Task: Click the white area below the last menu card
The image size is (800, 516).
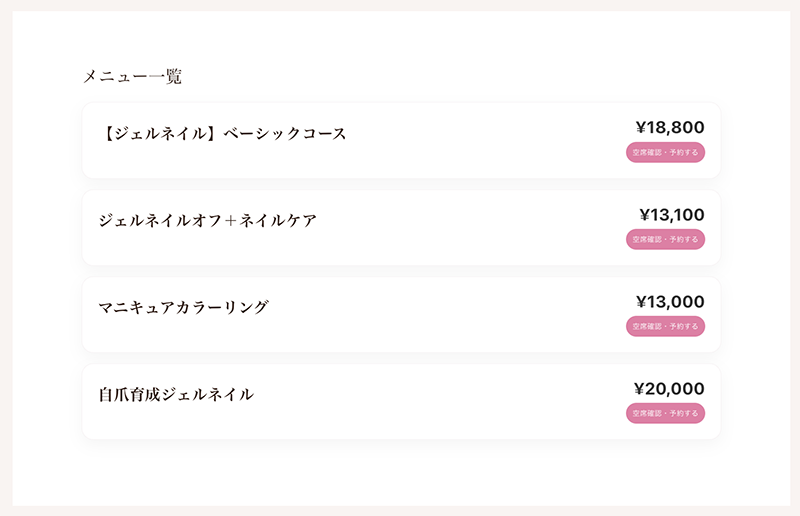Action: pos(400,472)
